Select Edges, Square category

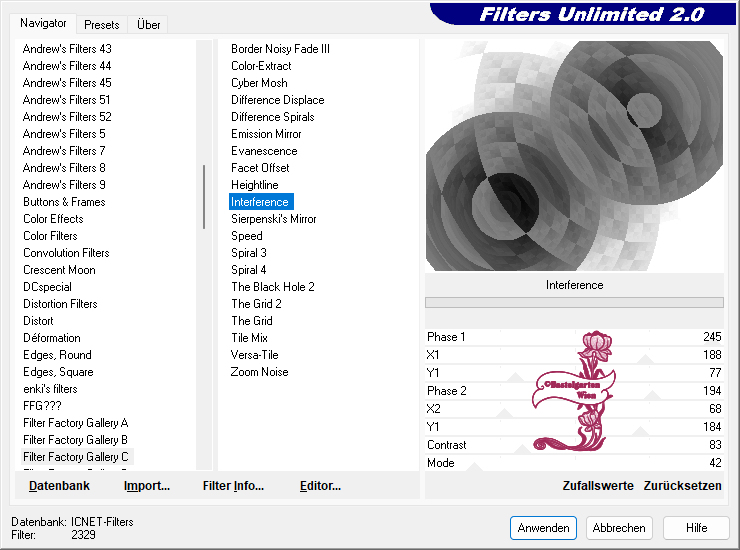pos(58,372)
